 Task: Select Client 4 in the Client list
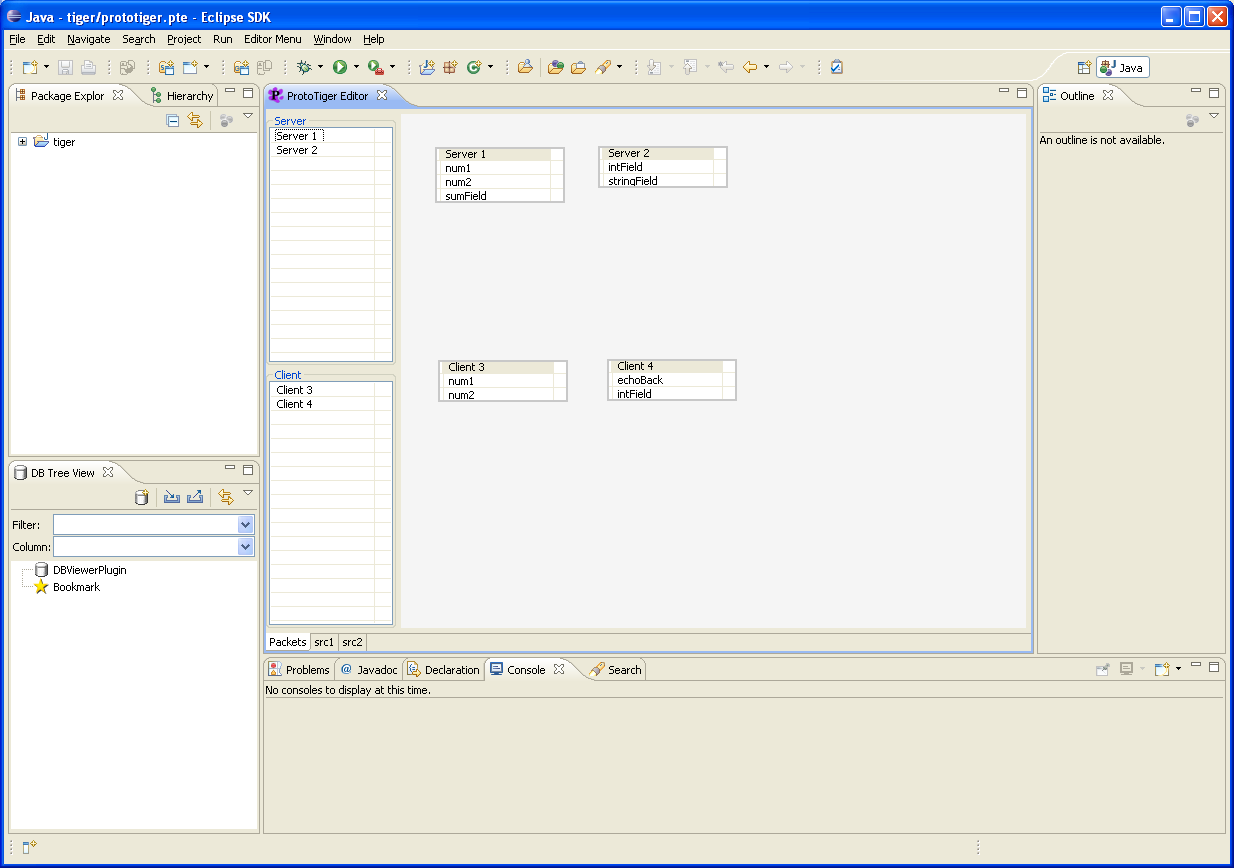pos(294,404)
